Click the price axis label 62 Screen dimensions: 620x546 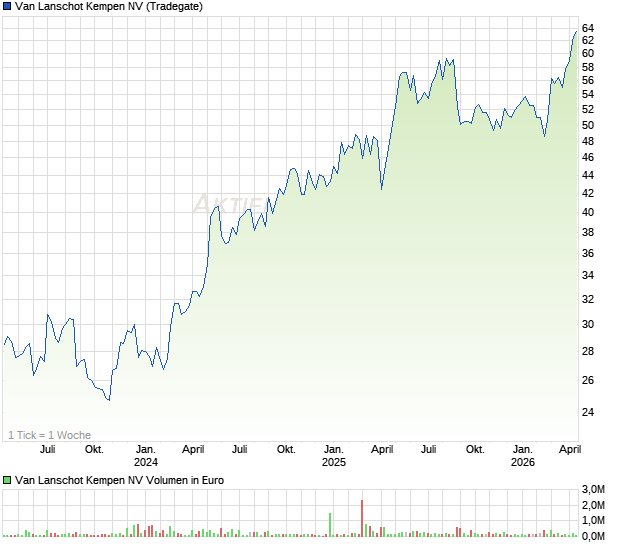(x=588, y=40)
